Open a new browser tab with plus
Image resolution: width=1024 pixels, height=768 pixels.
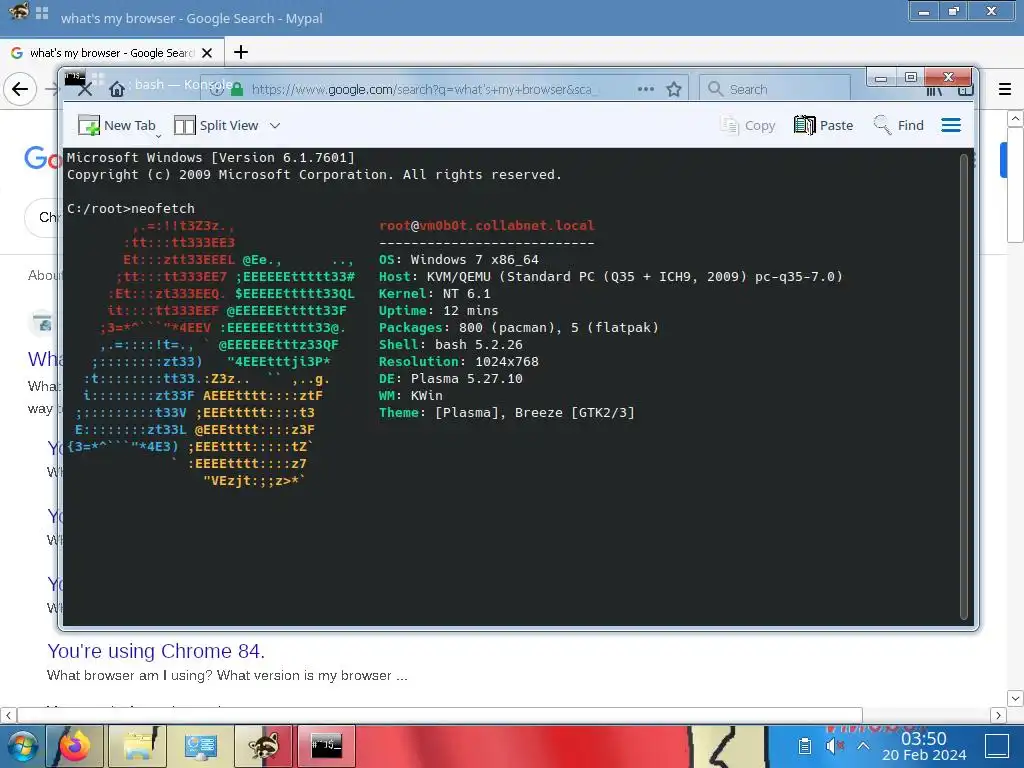(x=241, y=52)
